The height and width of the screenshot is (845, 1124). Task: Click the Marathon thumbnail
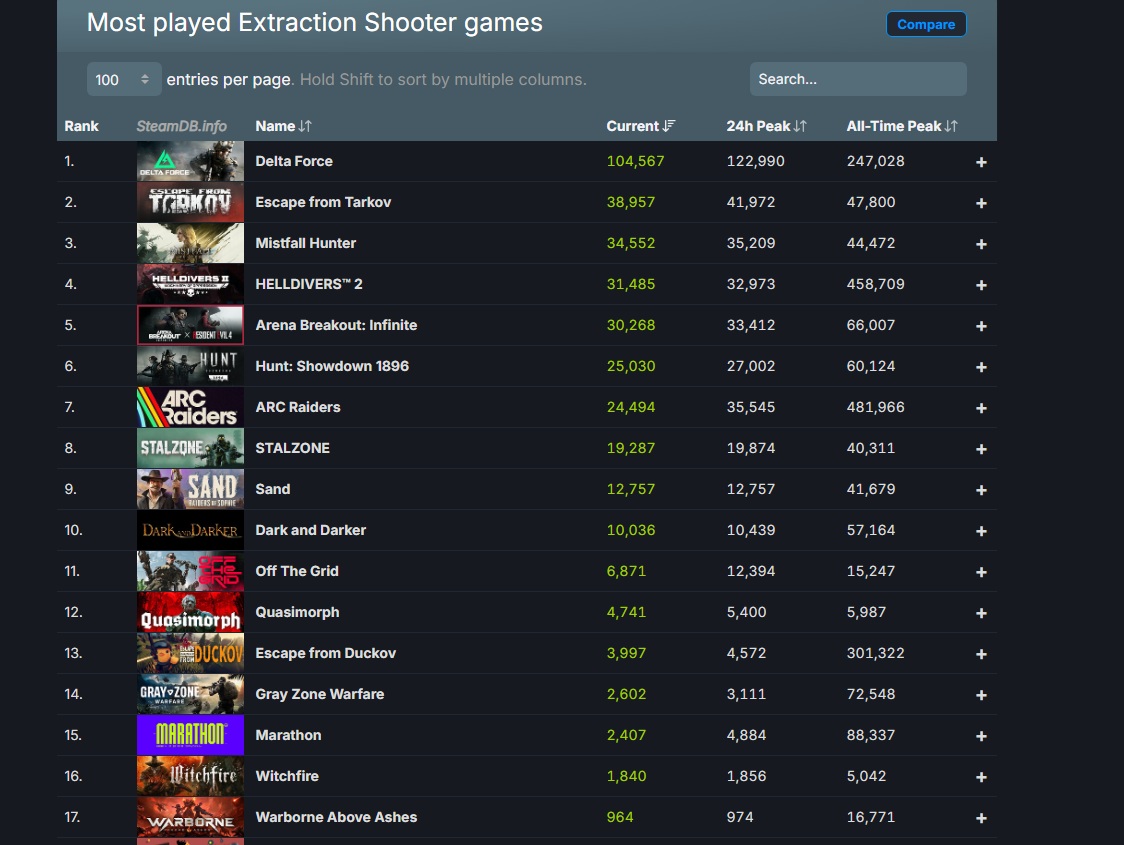tap(190, 735)
